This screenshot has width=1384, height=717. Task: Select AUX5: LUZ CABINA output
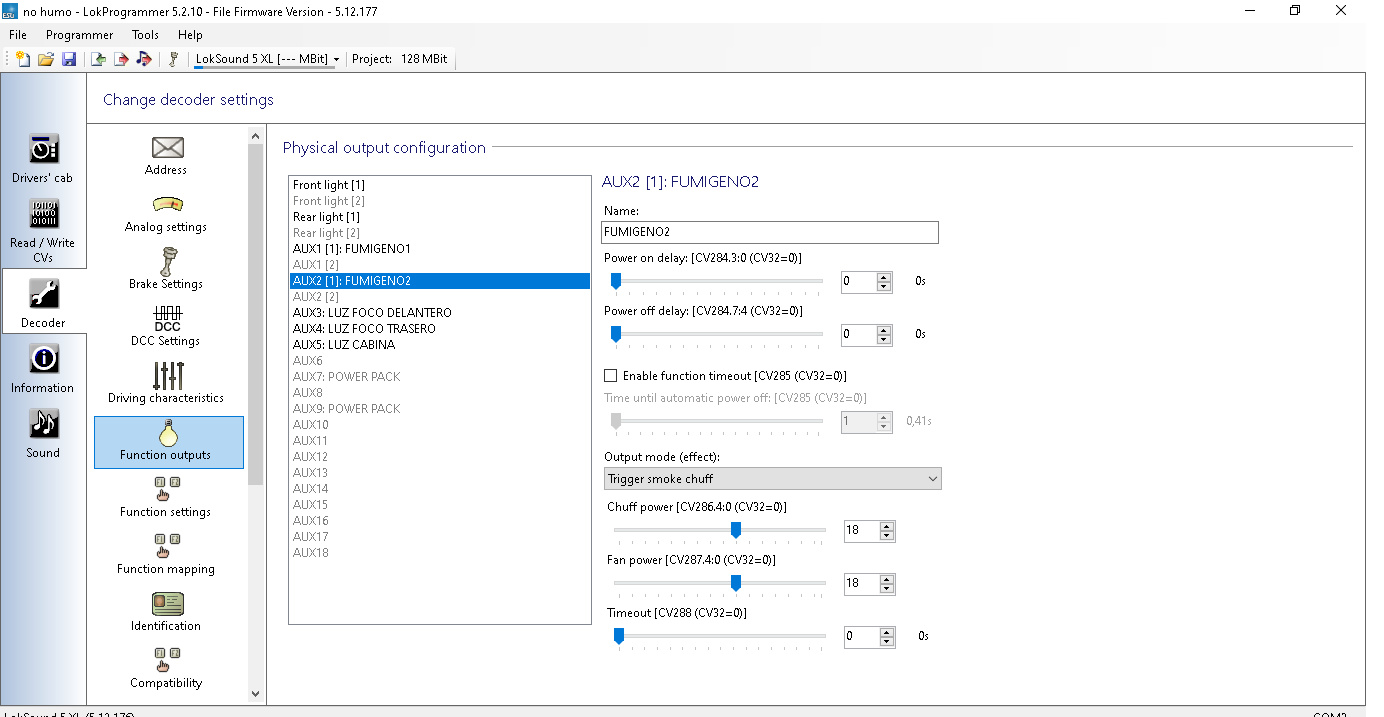pyautogui.click(x=440, y=345)
